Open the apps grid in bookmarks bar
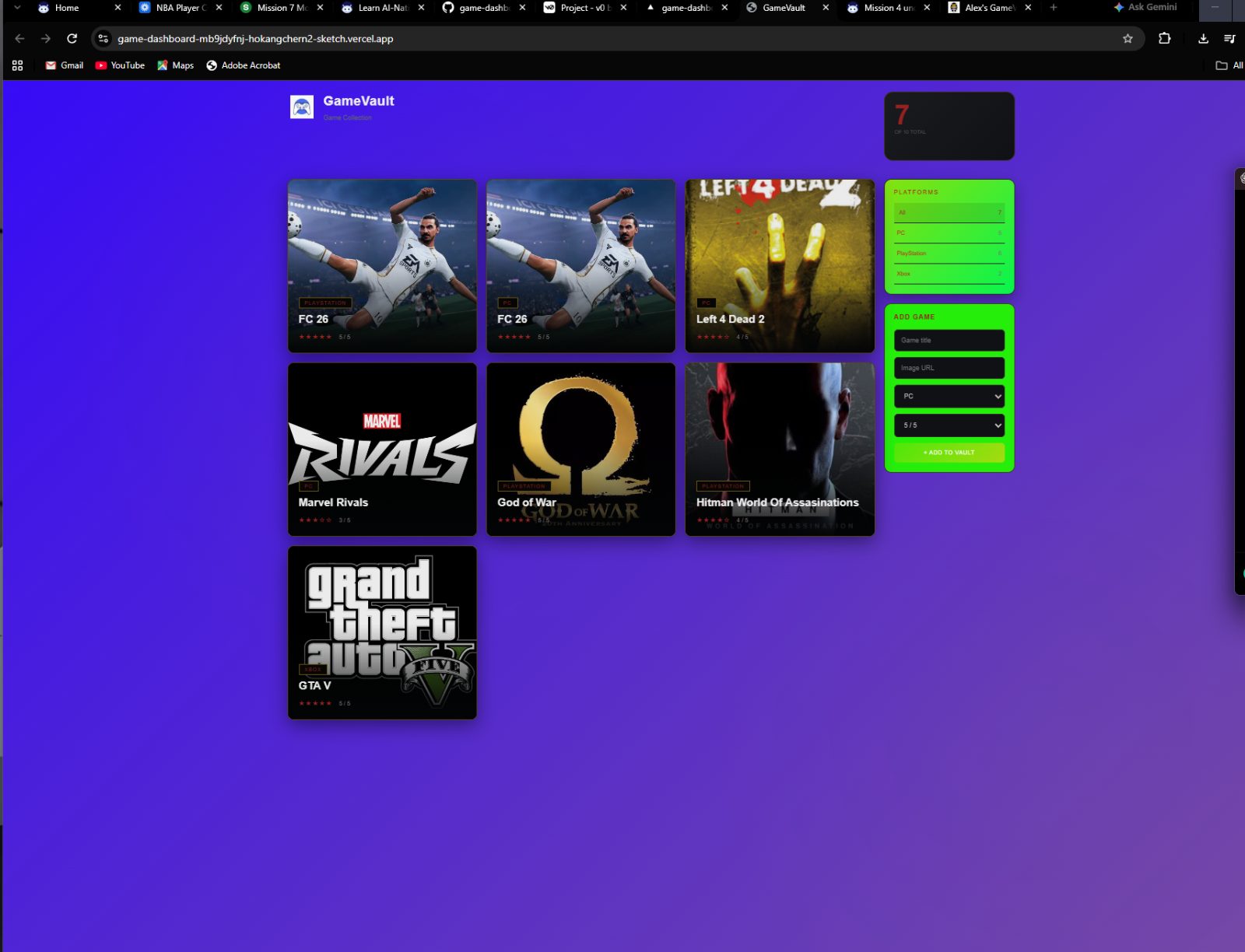Screen dimensions: 1245x952 point(17,65)
